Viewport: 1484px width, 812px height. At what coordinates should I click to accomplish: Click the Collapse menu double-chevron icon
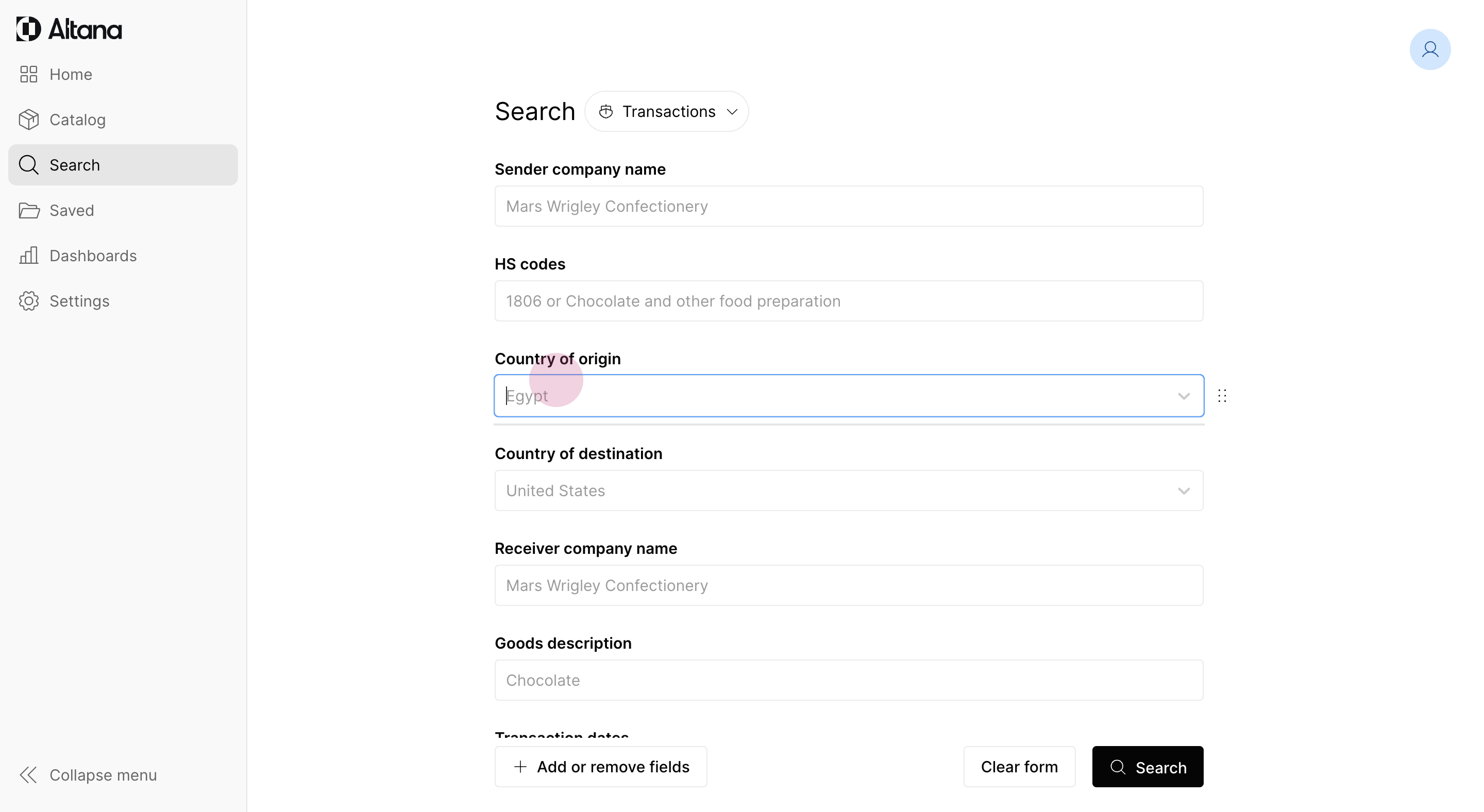coord(28,774)
